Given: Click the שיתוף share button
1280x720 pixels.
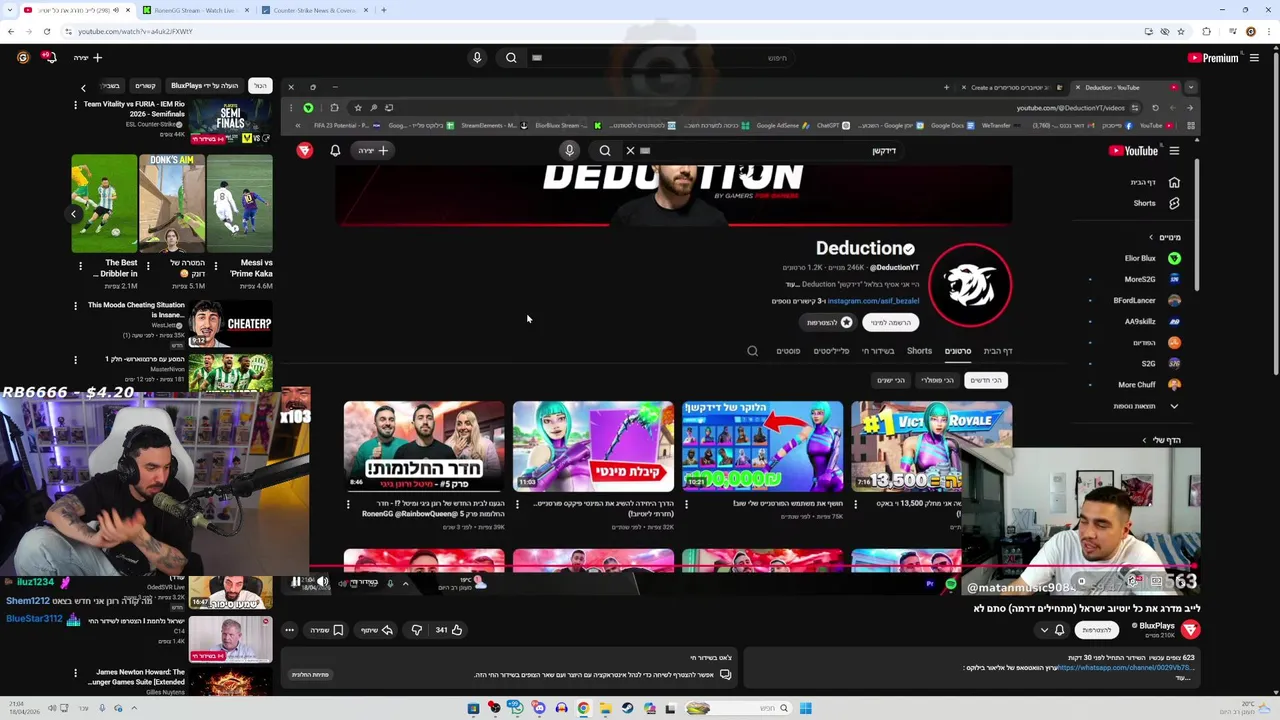Looking at the screenshot, I should pyautogui.click(x=377, y=630).
